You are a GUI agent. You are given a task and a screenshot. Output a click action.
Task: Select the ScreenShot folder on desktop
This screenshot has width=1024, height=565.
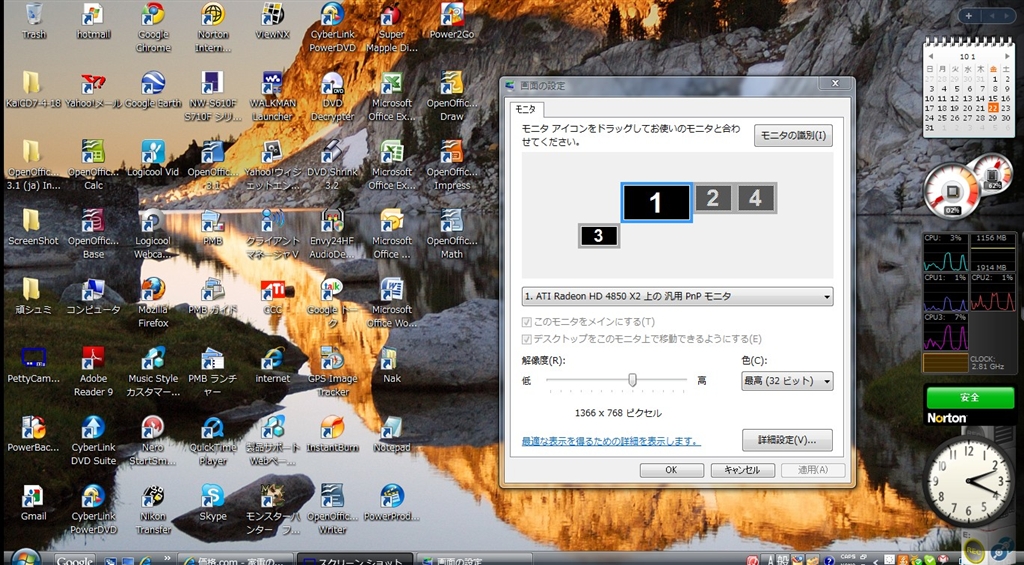[x=33, y=227]
